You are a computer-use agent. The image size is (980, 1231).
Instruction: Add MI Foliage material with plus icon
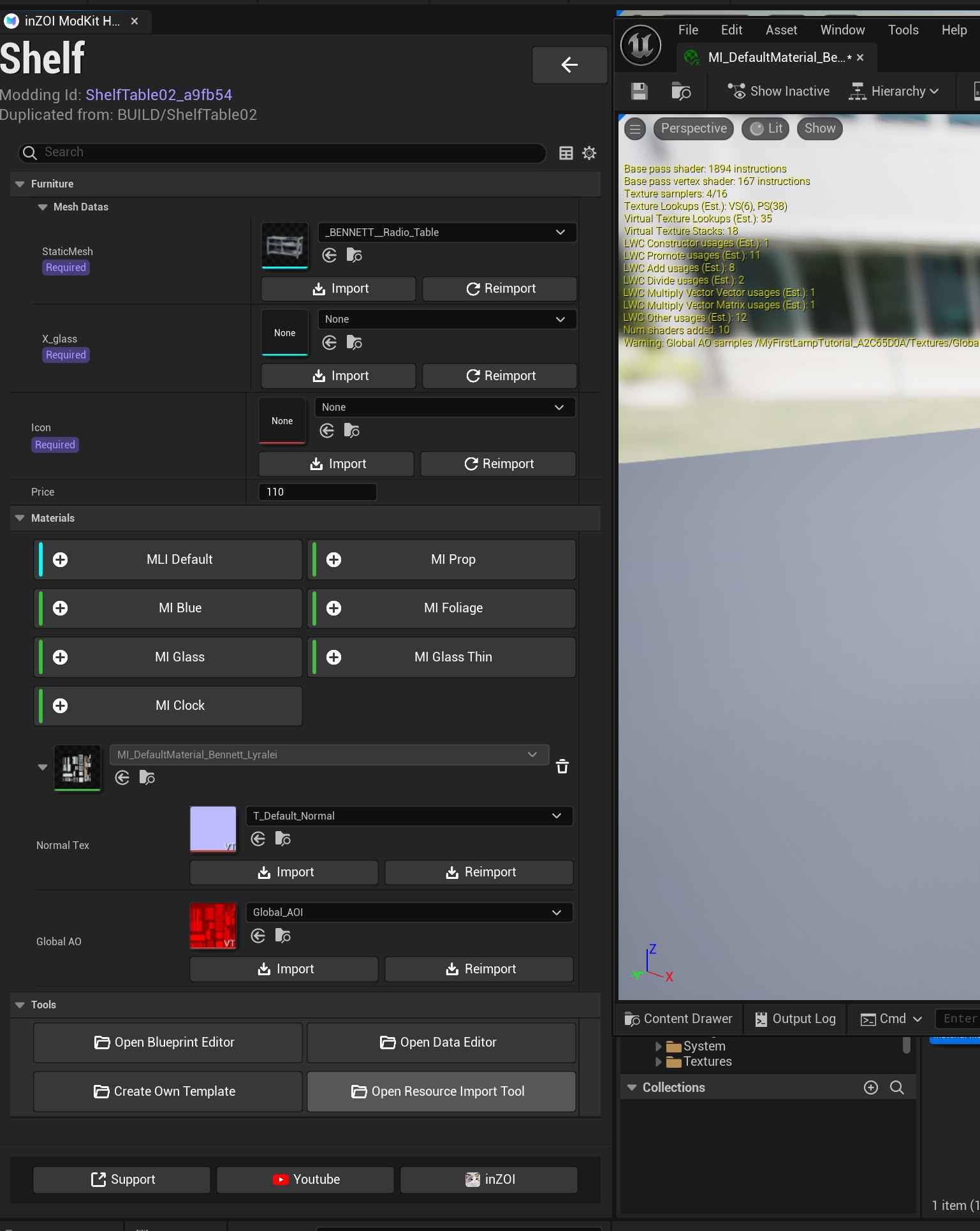click(x=333, y=608)
